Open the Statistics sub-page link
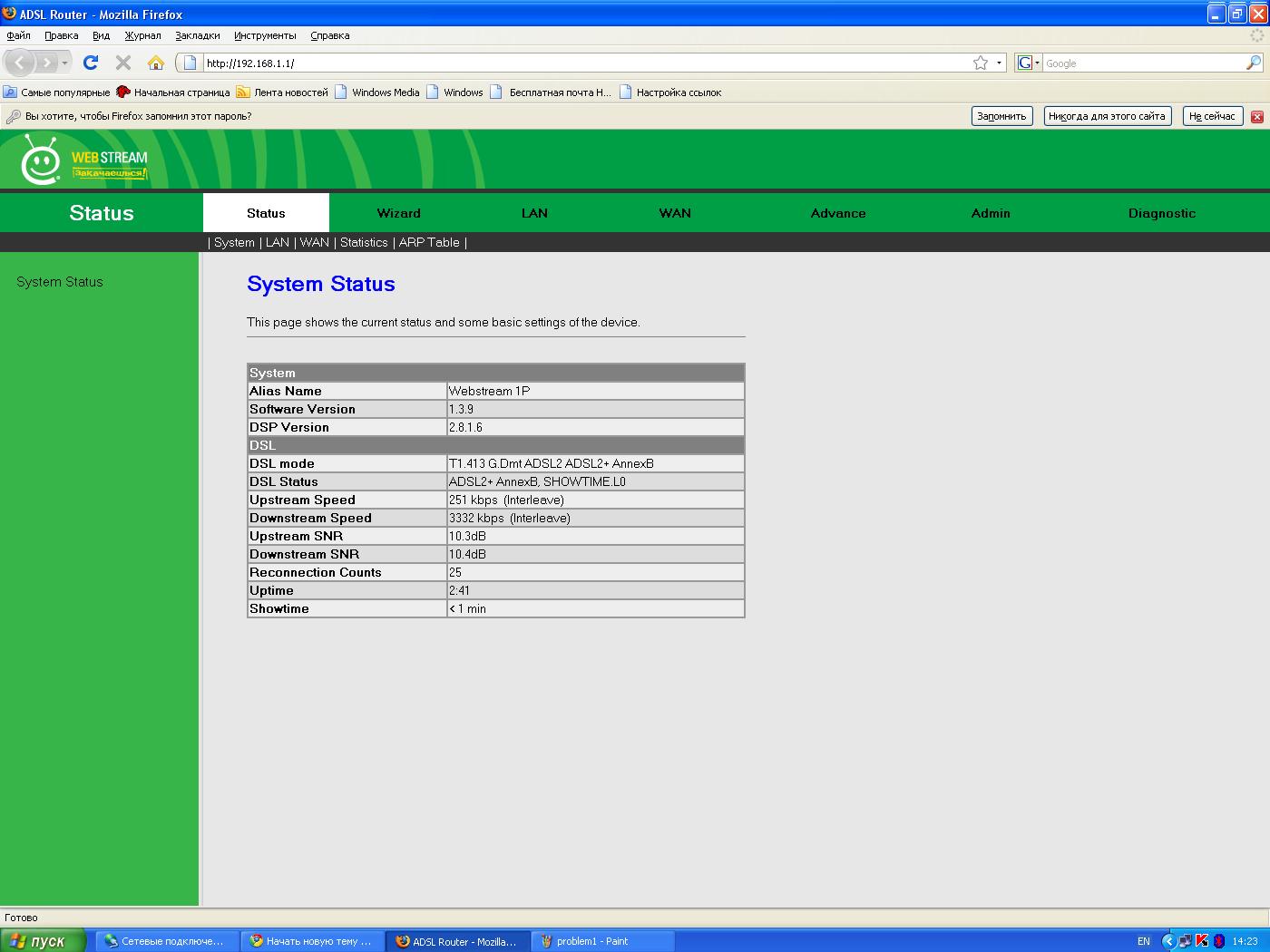Screen dimensions: 1270x952 point(364,242)
